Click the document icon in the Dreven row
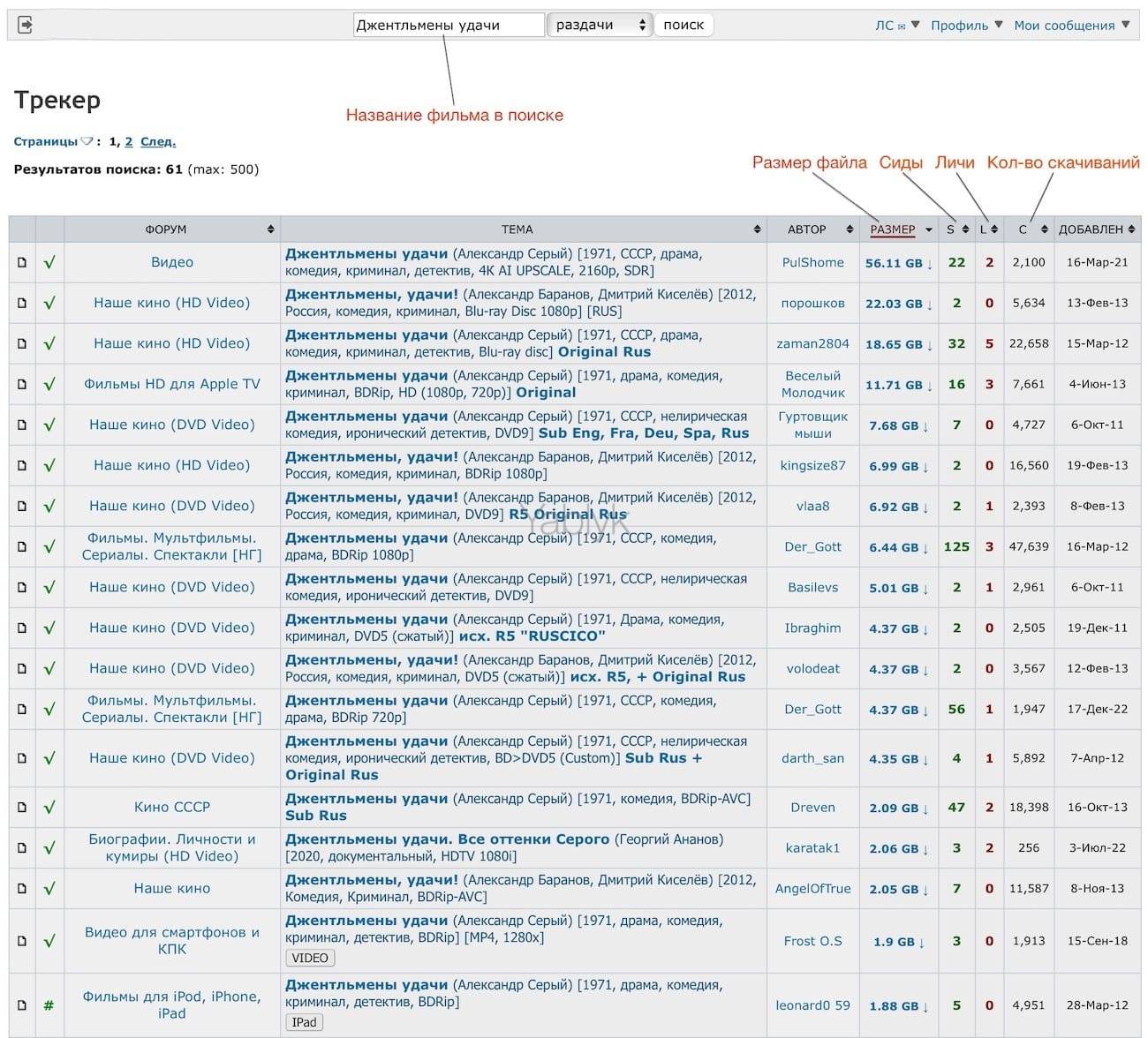Image resolution: width=1148 pixels, height=1038 pixels. pos(23,807)
